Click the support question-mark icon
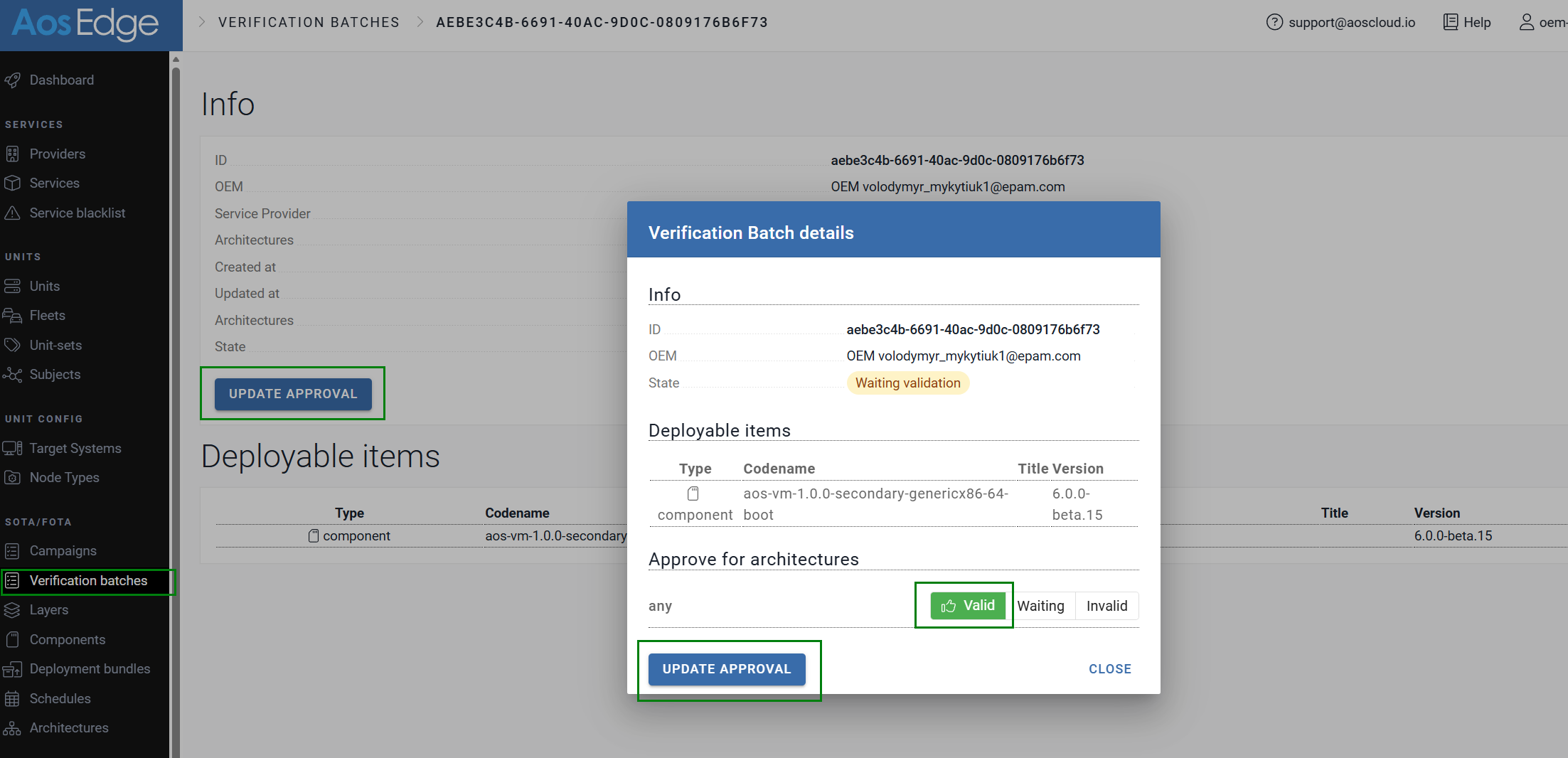Screen dimensions: 1568x758 [1274, 22]
